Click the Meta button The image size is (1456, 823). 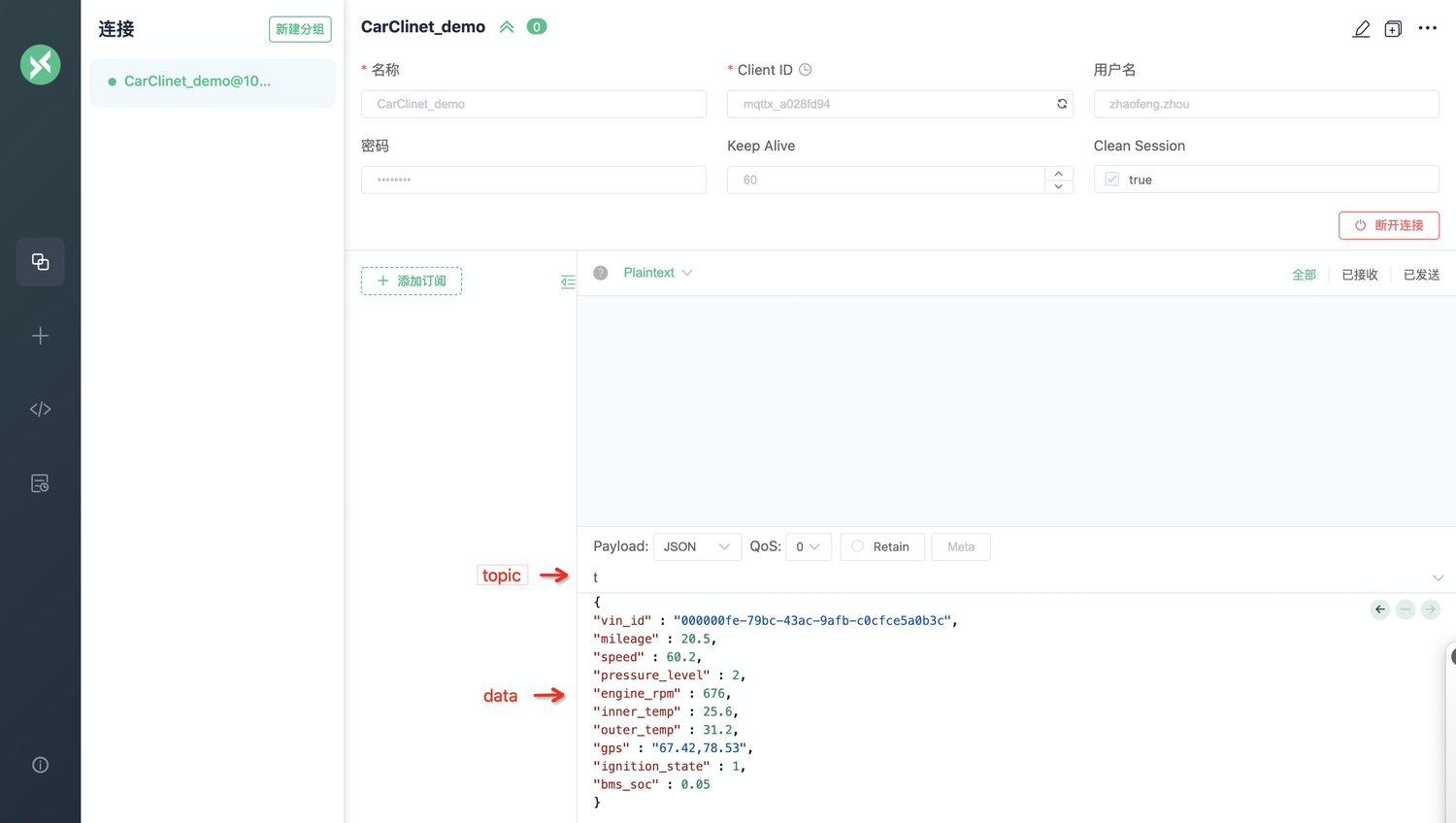961,547
